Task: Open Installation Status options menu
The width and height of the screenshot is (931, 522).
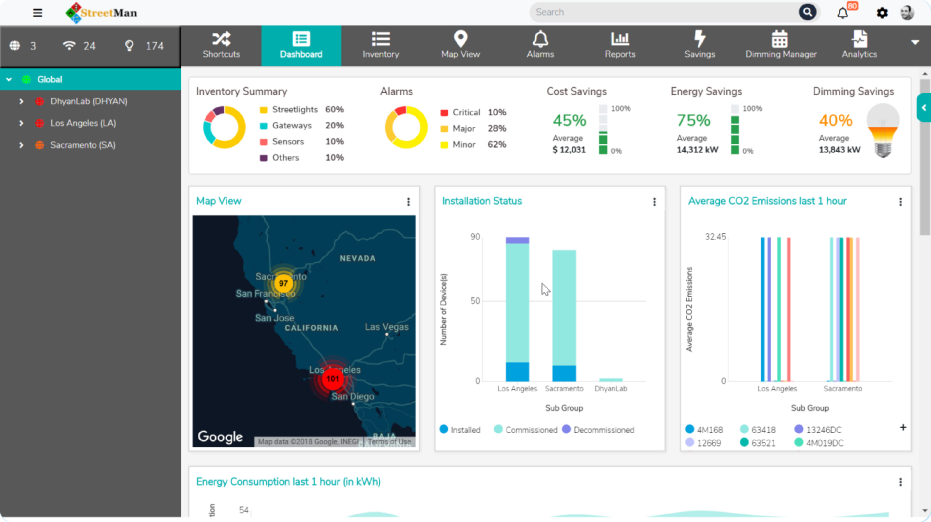Action: click(655, 202)
